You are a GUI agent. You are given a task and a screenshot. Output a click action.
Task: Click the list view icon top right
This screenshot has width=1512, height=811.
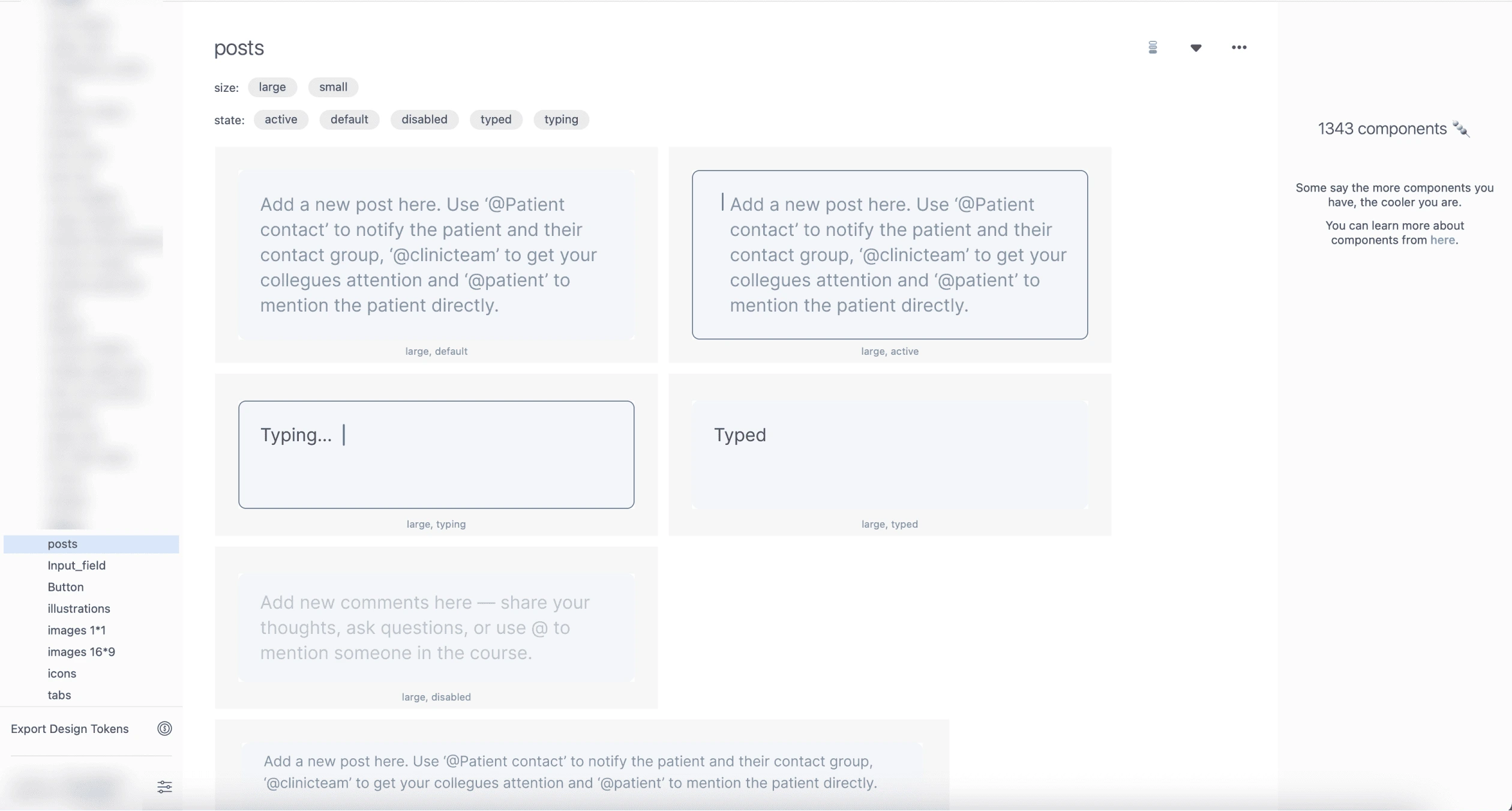tap(1152, 47)
